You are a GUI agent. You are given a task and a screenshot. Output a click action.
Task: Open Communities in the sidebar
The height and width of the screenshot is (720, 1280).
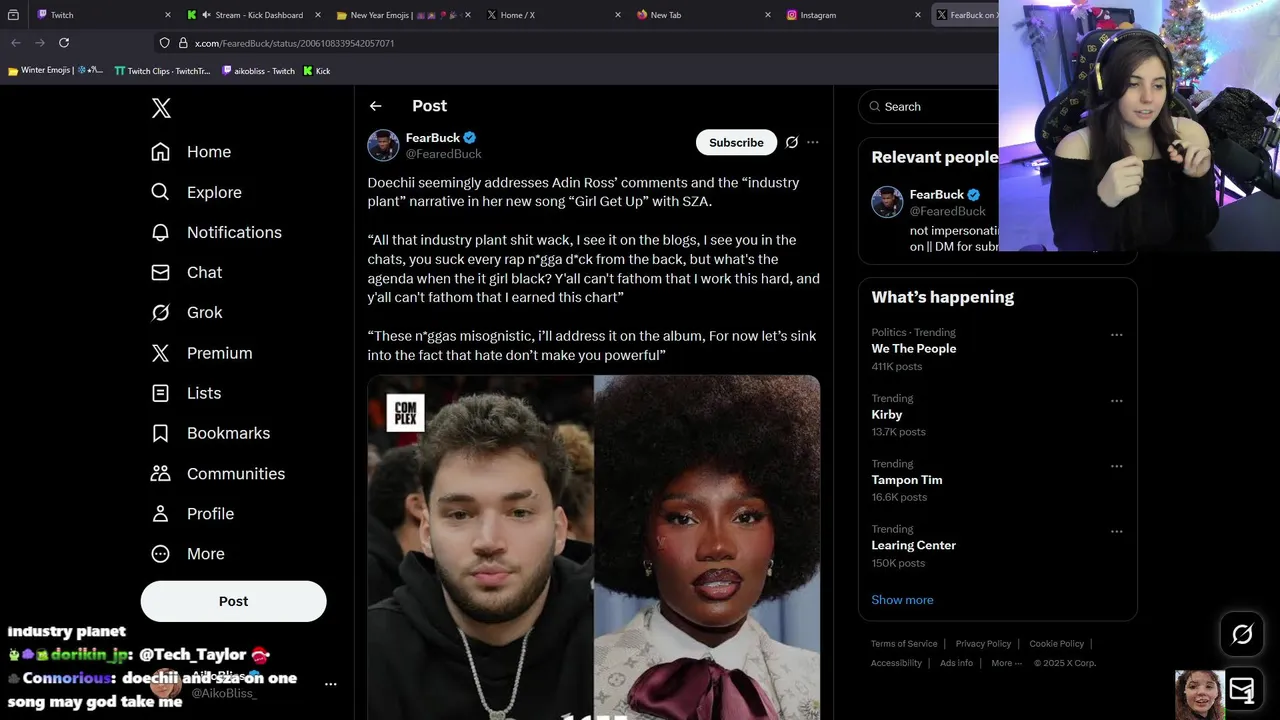point(217,473)
